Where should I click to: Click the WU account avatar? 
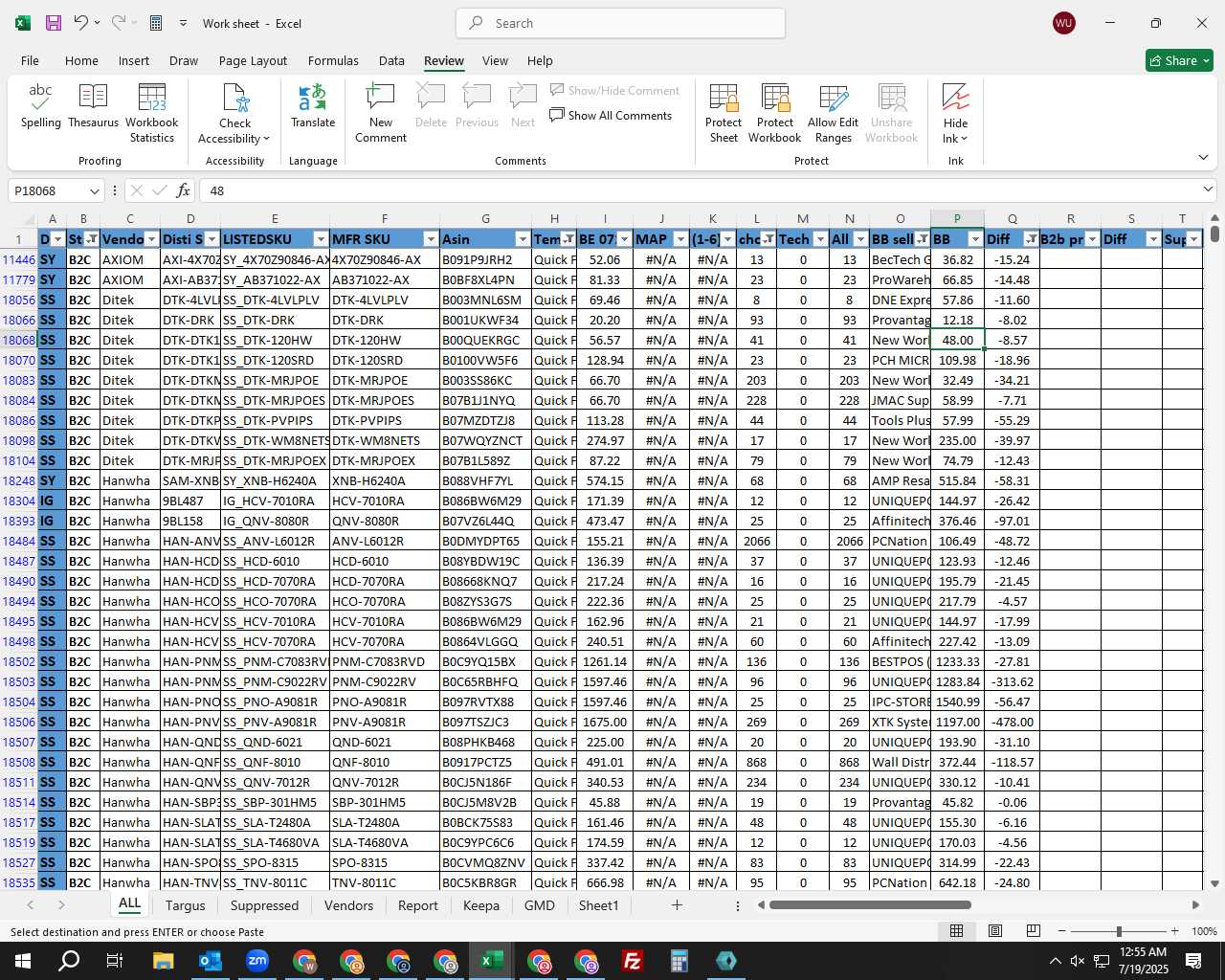(1063, 23)
